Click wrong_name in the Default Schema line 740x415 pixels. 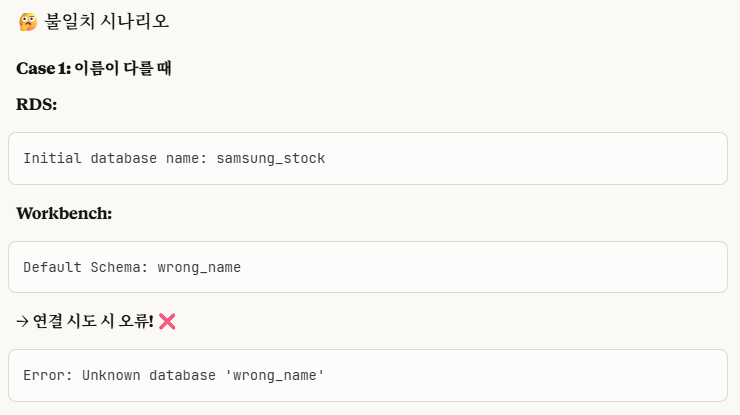199,267
